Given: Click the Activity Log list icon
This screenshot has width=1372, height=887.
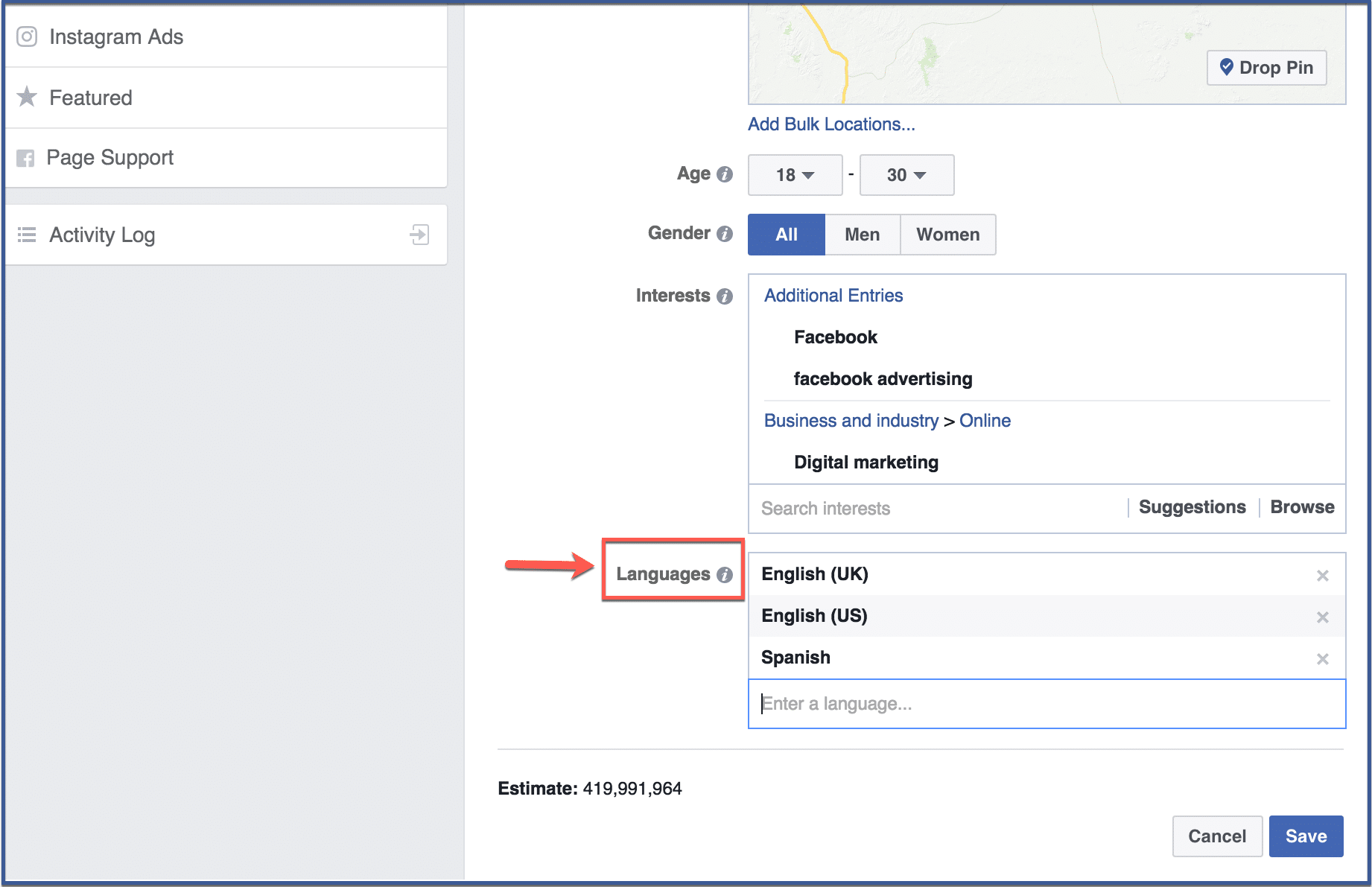Looking at the screenshot, I should click(x=27, y=235).
